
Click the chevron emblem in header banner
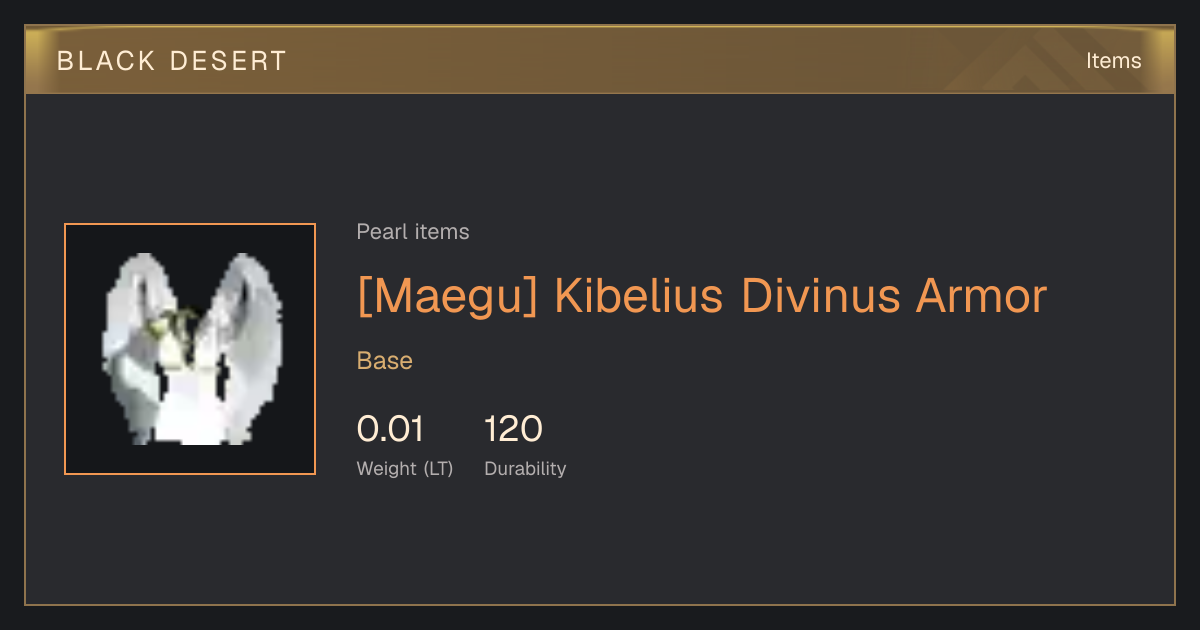pos(1030,64)
